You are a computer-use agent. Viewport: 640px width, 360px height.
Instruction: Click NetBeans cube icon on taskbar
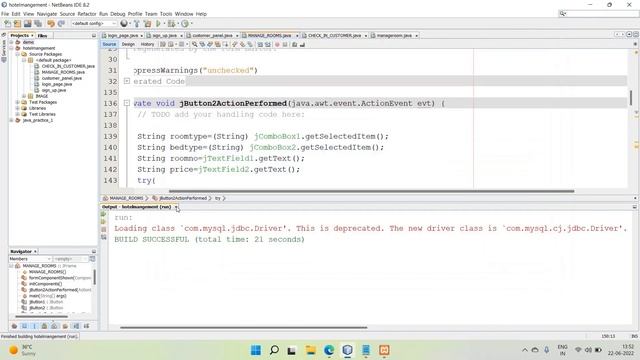(x=347, y=350)
